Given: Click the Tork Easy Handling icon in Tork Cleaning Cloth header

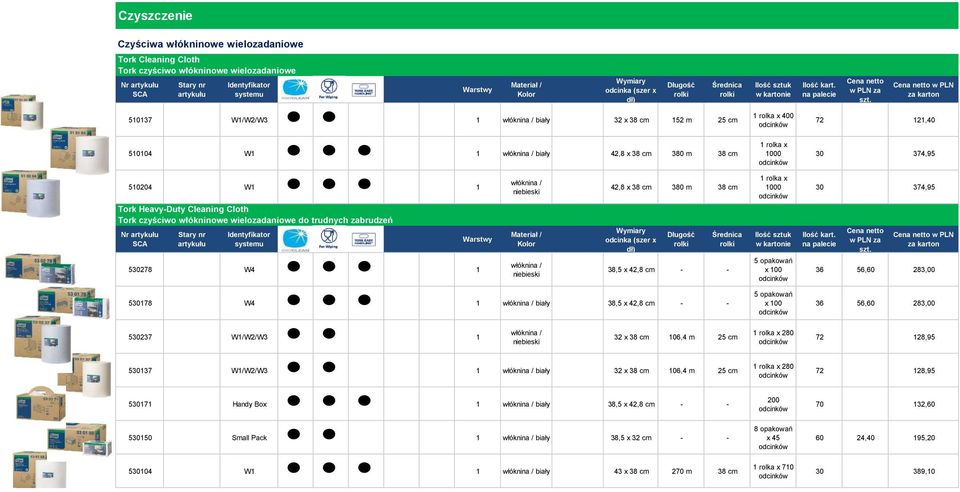Looking at the screenshot, I should click(x=364, y=89).
